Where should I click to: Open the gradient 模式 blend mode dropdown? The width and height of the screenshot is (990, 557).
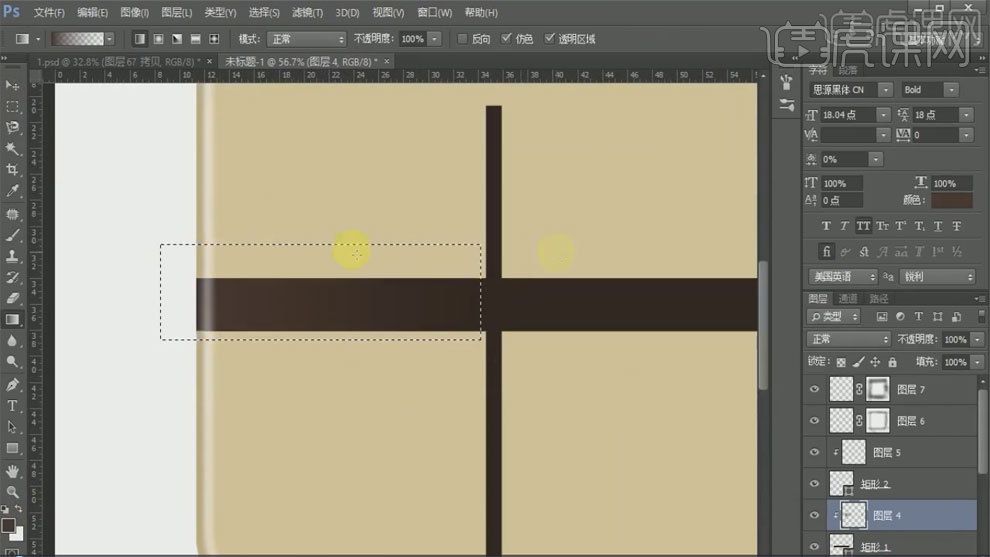305,39
